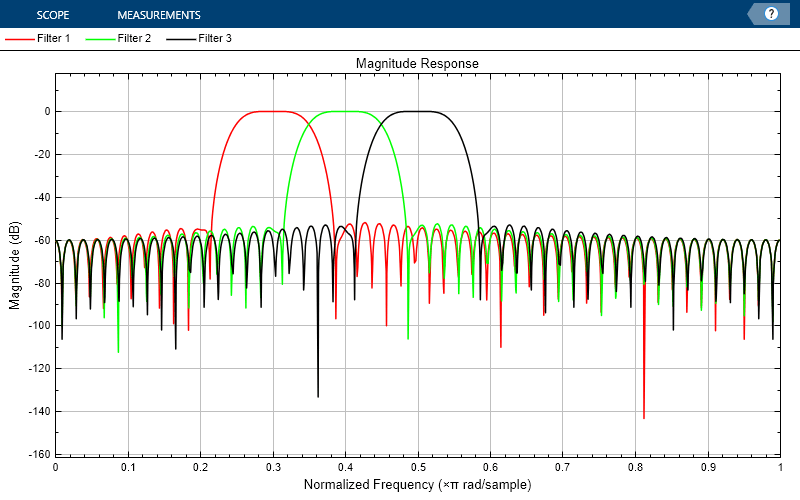Switch to the SCOPE tab
Viewport: 800px width, 500px height.
(x=53, y=15)
